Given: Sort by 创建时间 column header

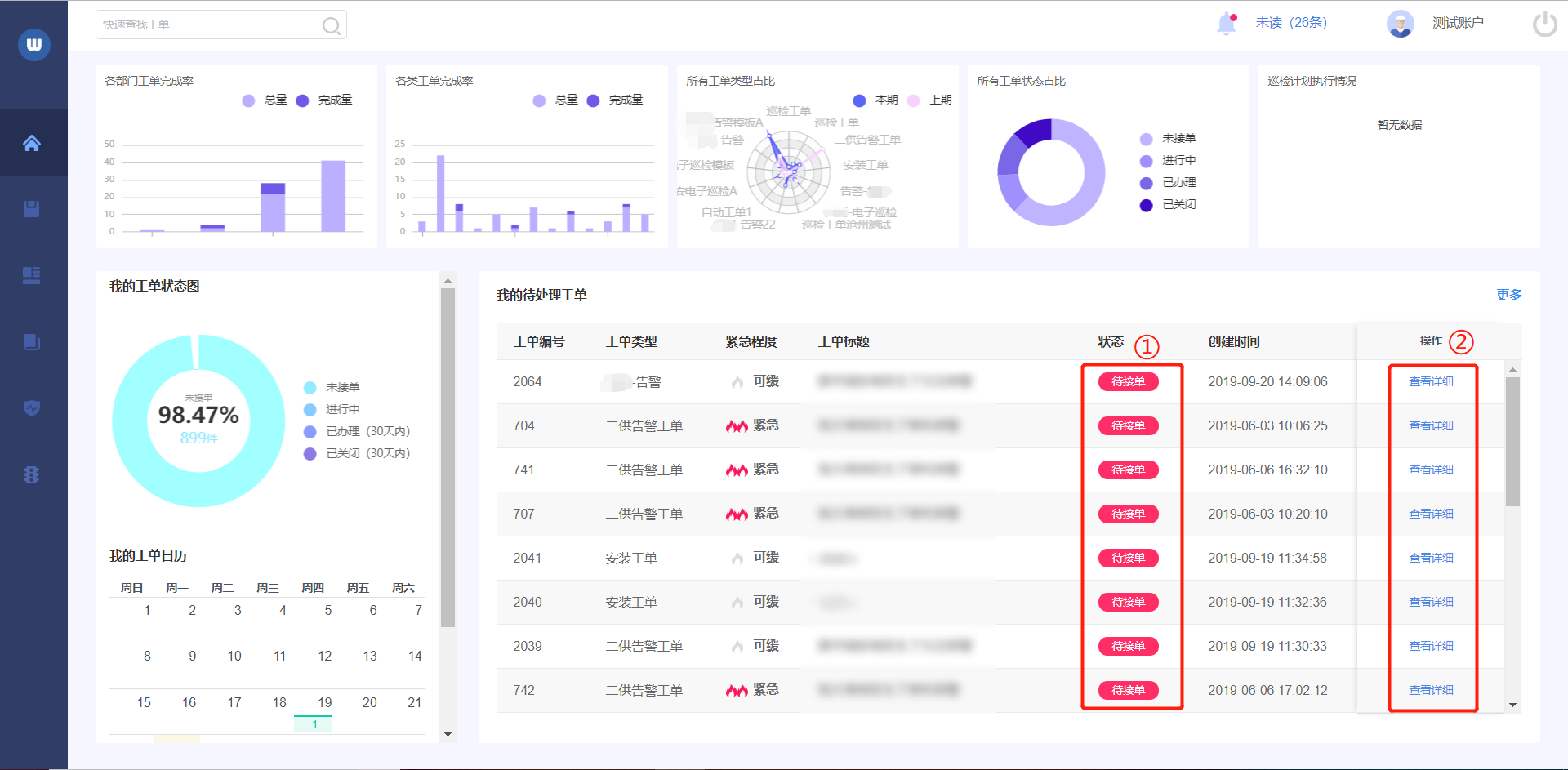Looking at the screenshot, I should click(1233, 342).
